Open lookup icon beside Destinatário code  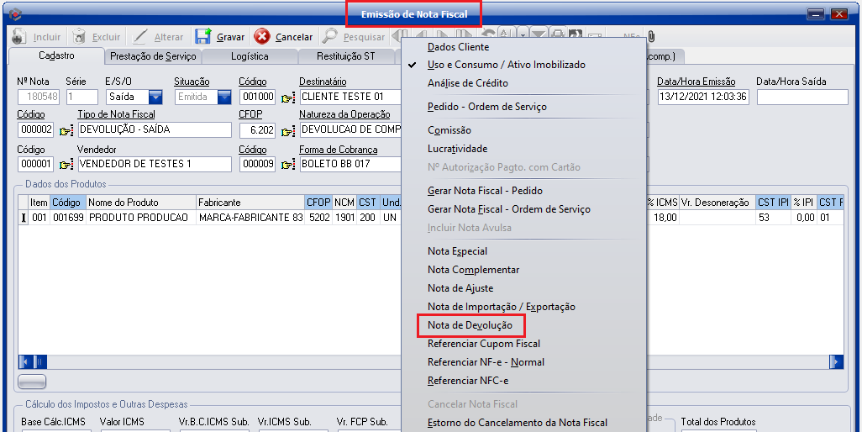coord(288,98)
